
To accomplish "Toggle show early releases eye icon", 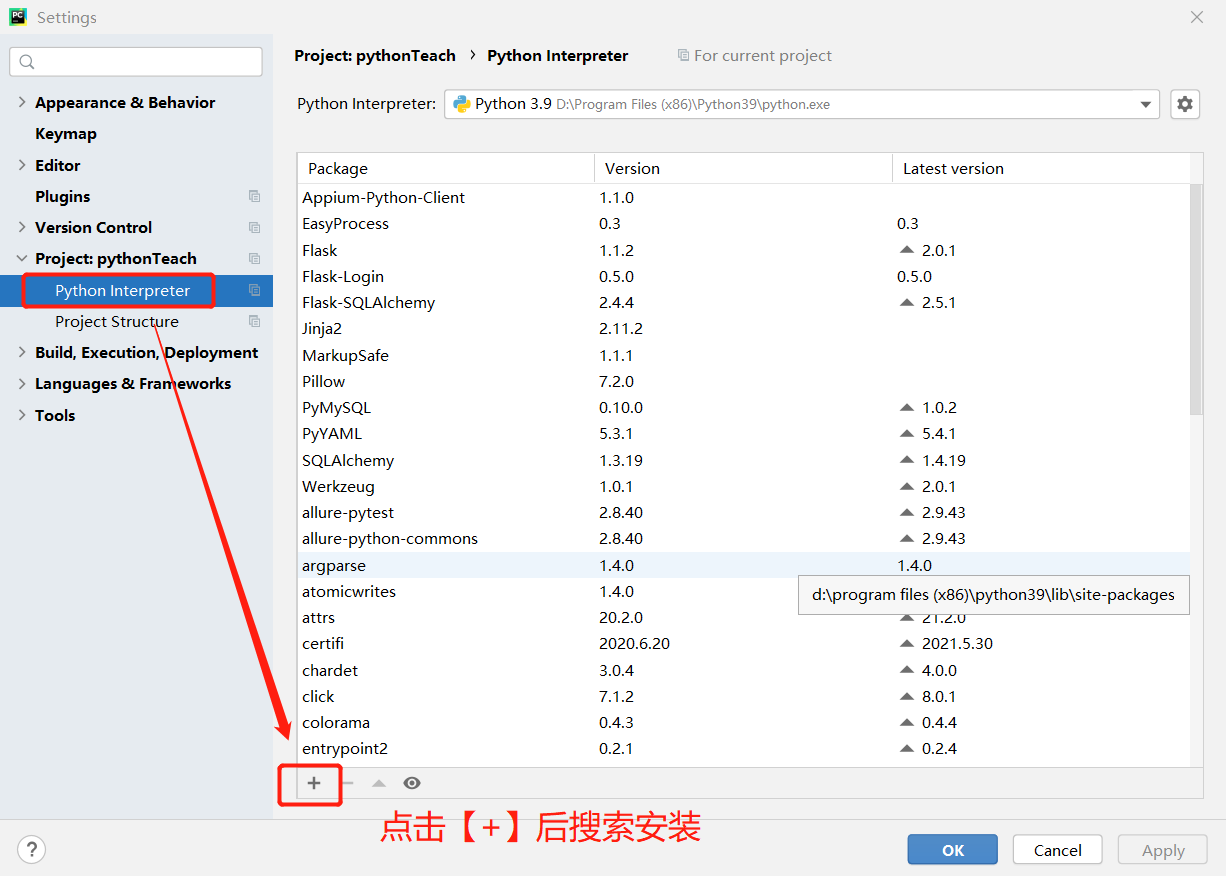I will coord(411,784).
